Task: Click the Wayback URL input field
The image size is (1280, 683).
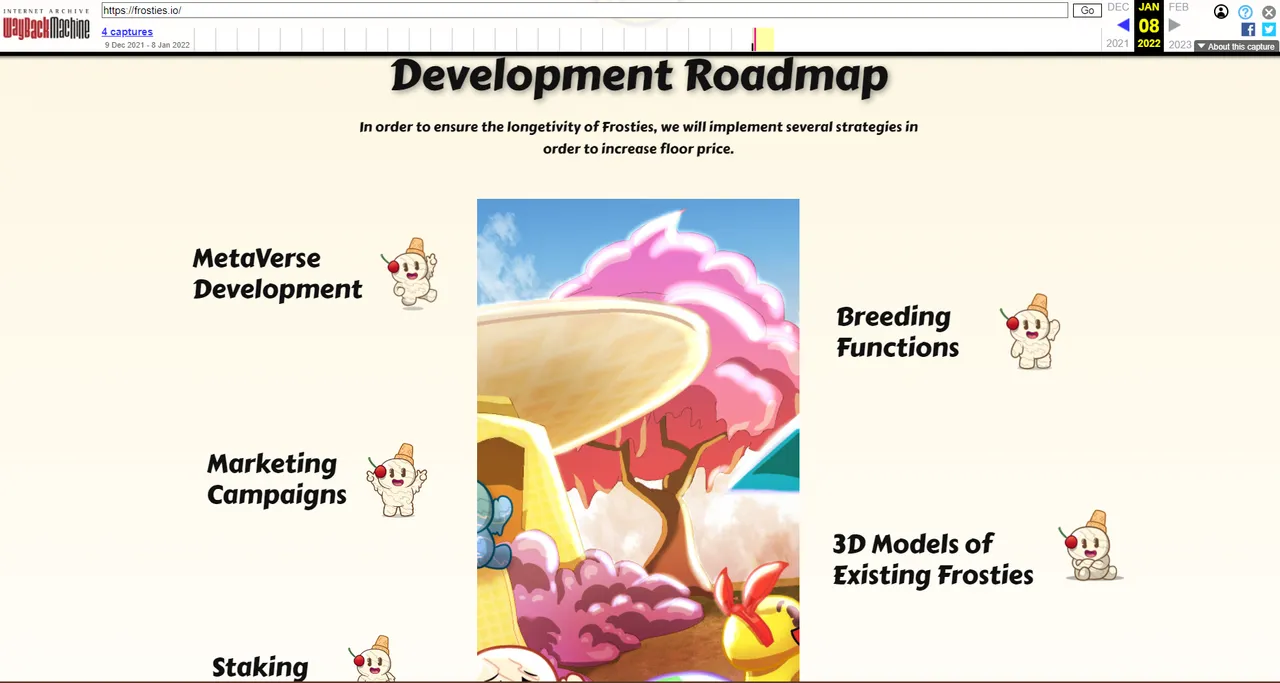Action: pyautogui.click(x=585, y=10)
